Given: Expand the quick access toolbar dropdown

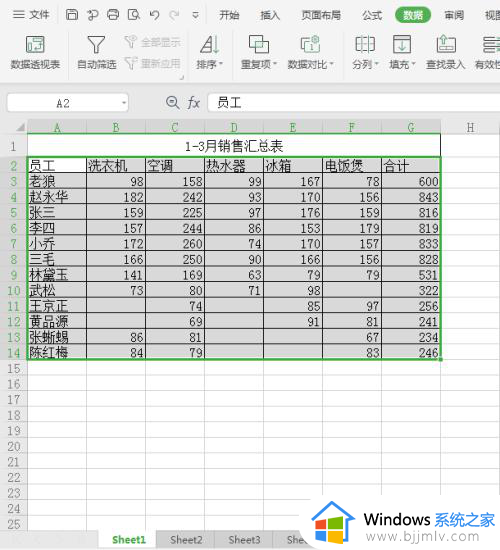Looking at the screenshot, I should (x=195, y=15).
